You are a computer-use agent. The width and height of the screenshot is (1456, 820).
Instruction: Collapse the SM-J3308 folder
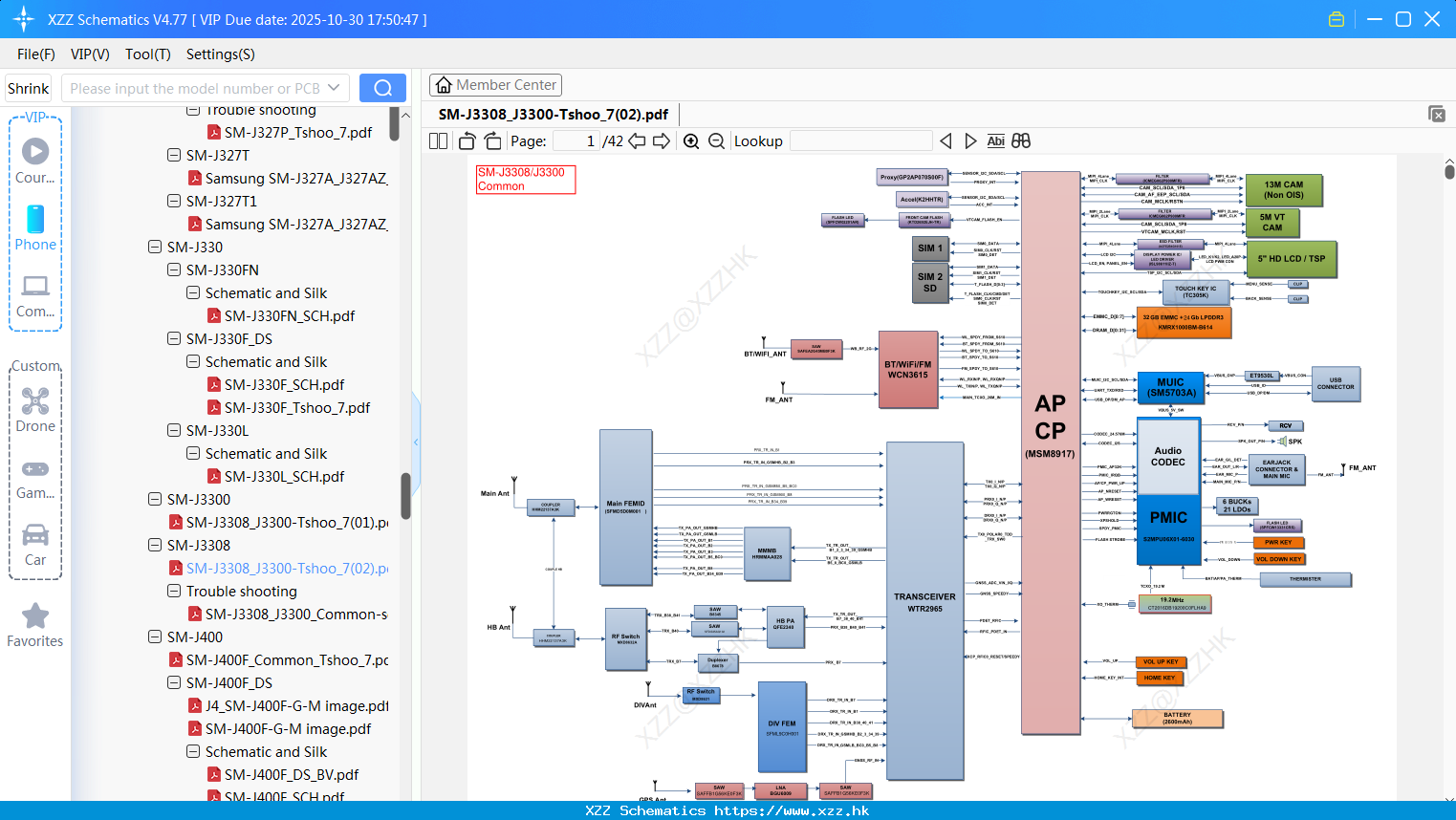(155, 545)
